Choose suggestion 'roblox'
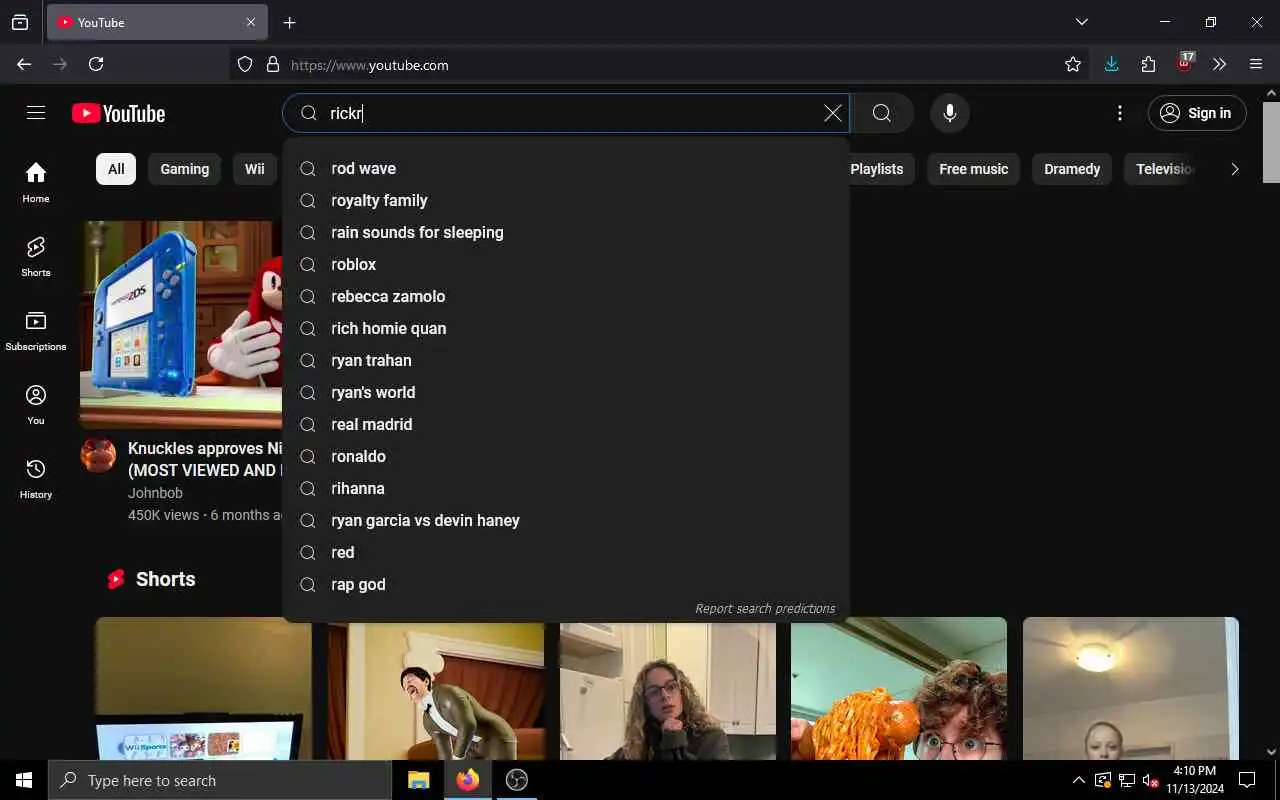Screen dimensions: 1280x800 click(566, 264)
